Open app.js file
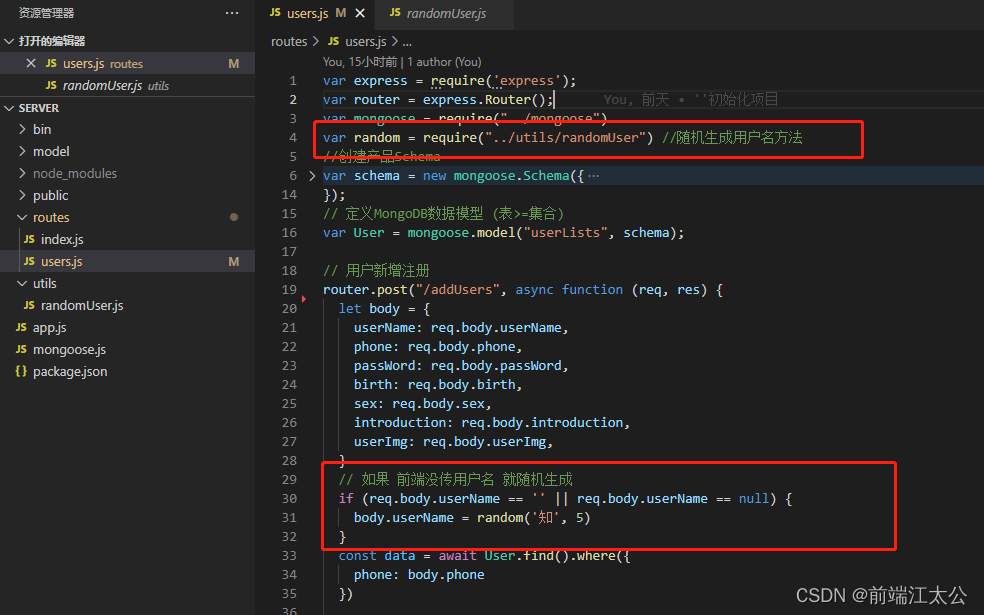 tap(127, 327)
